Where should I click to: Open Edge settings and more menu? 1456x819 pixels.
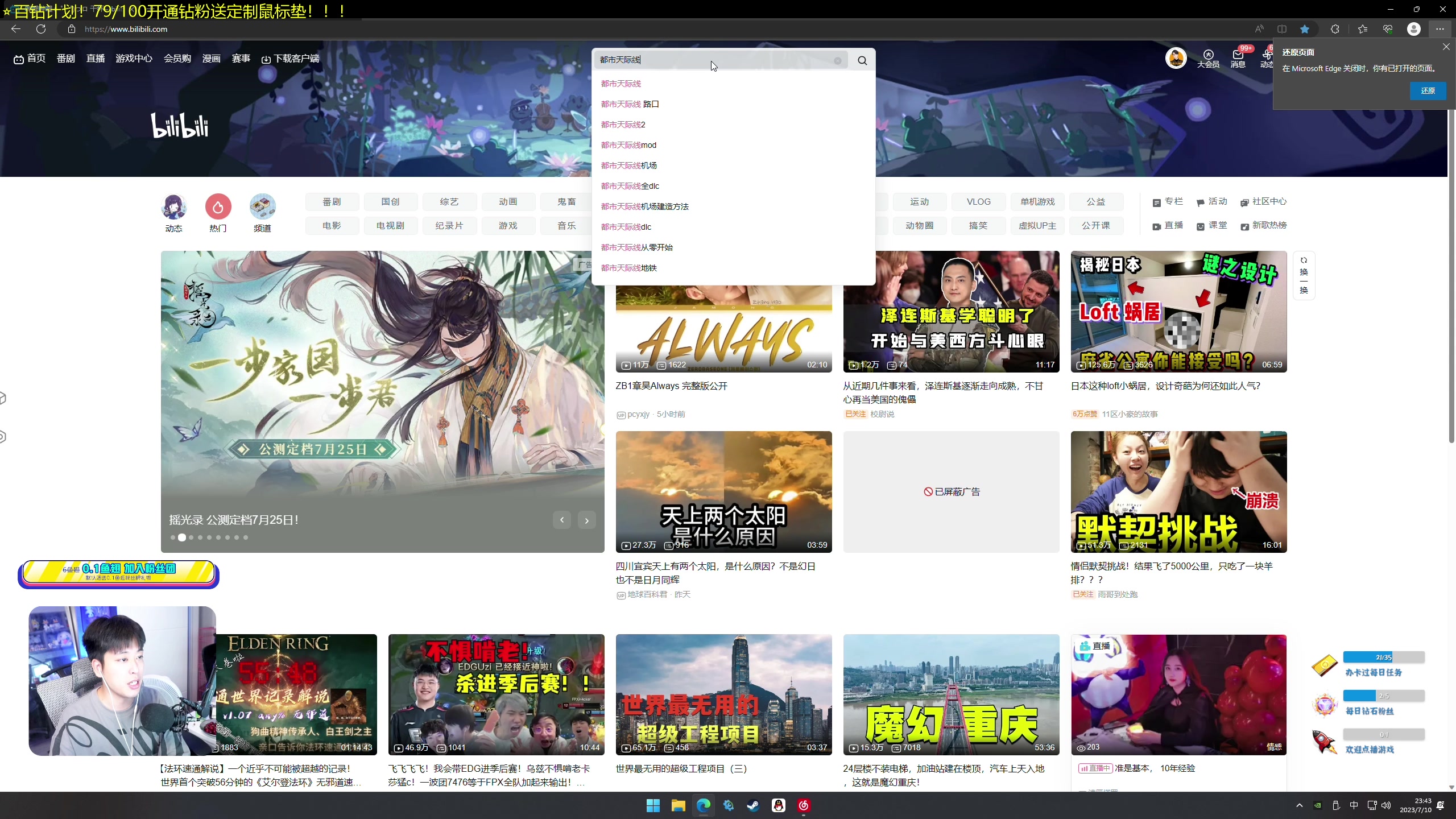[x=1440, y=29]
